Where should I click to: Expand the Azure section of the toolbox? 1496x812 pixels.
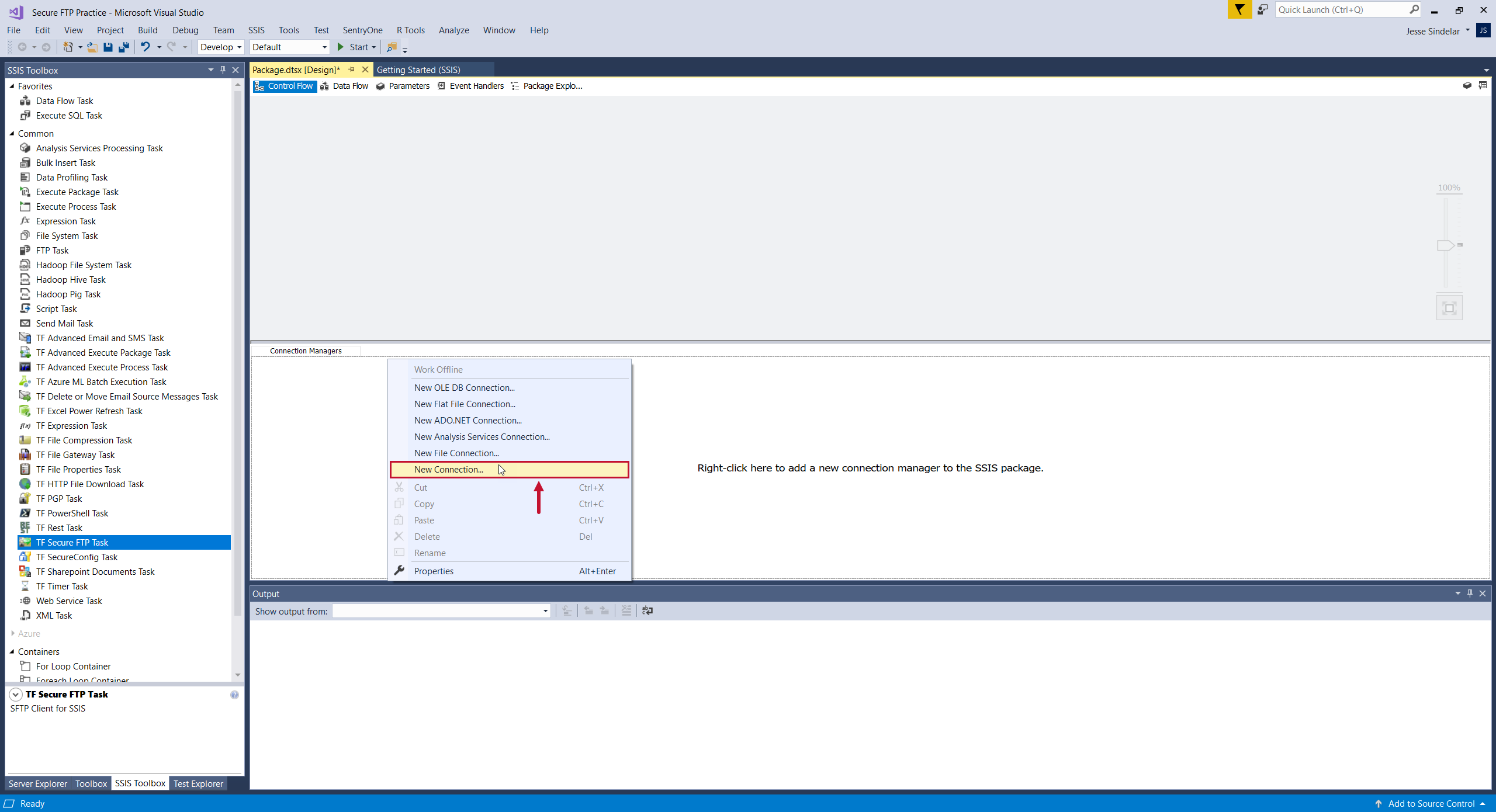[12, 633]
